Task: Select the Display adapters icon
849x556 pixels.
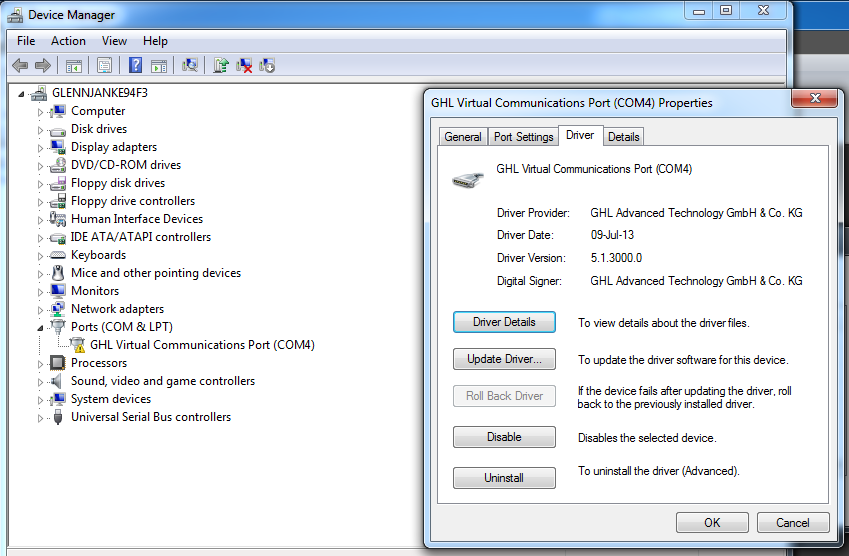Action: click(57, 147)
